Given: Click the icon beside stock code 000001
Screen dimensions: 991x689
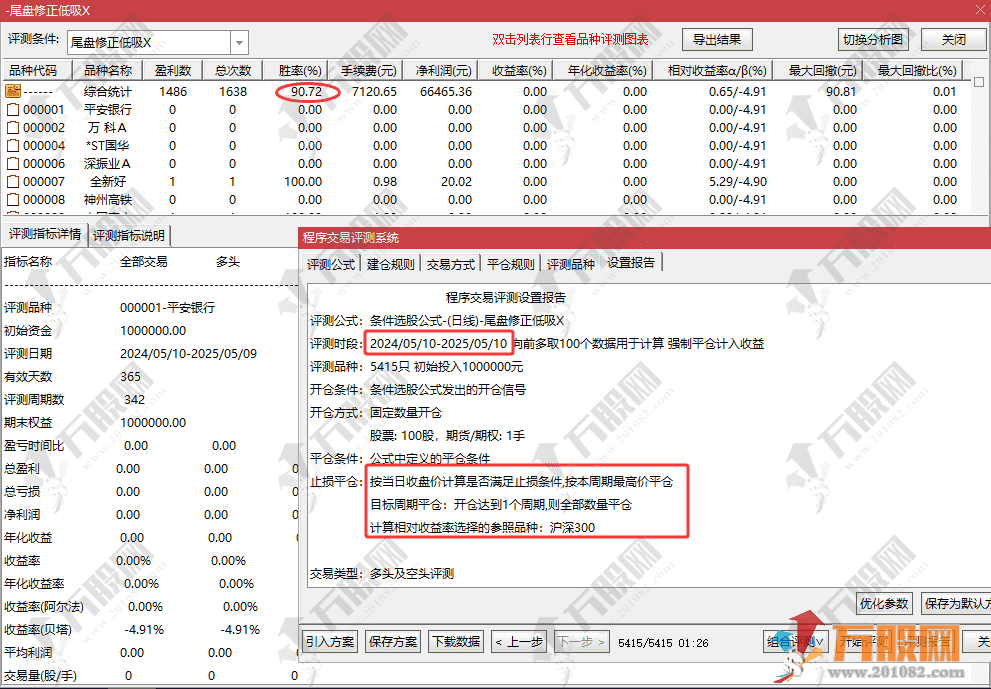Looking at the screenshot, I should coord(13,109).
